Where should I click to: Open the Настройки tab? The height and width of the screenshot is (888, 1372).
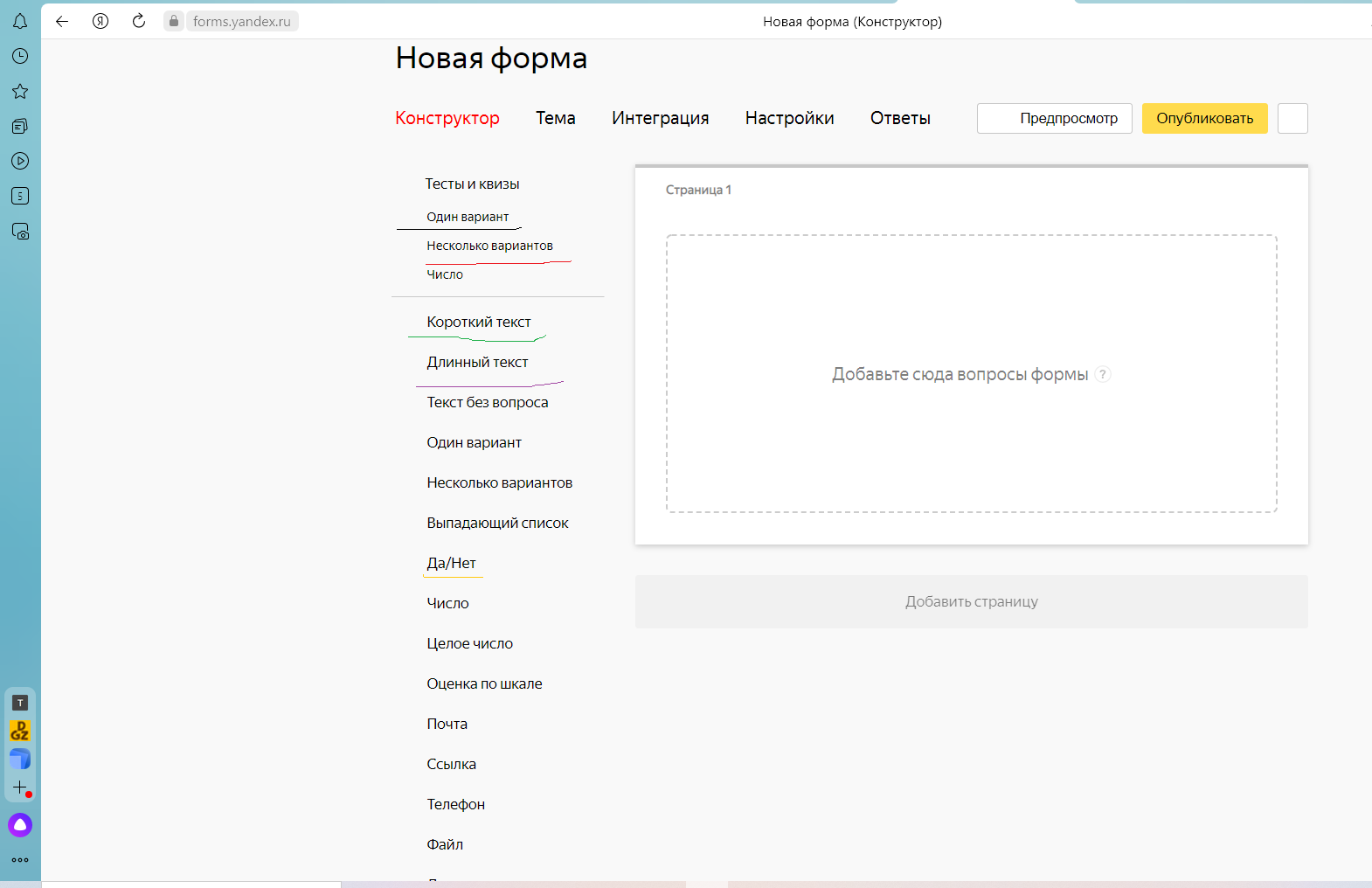(x=790, y=118)
